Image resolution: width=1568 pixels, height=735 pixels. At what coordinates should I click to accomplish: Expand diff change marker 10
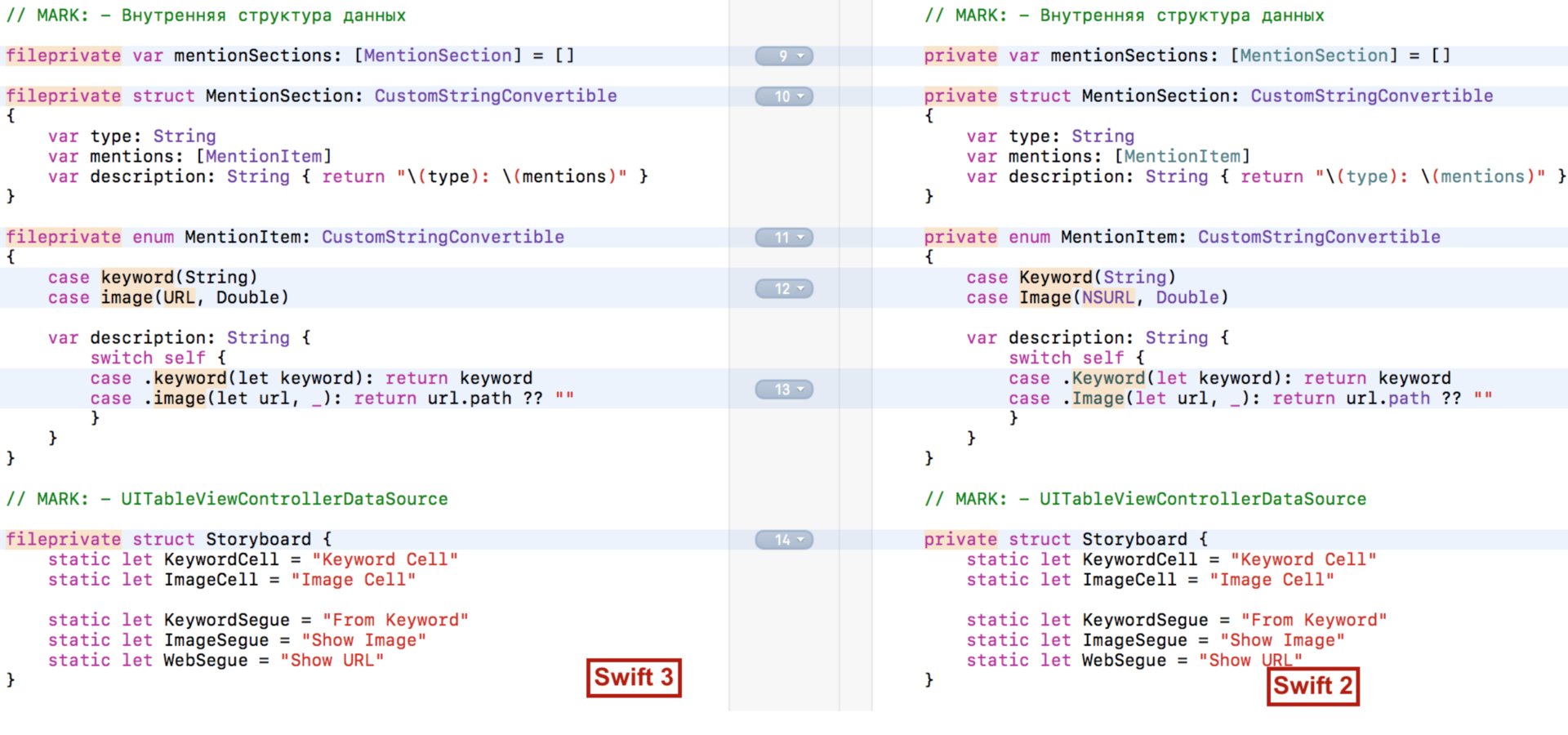783,96
